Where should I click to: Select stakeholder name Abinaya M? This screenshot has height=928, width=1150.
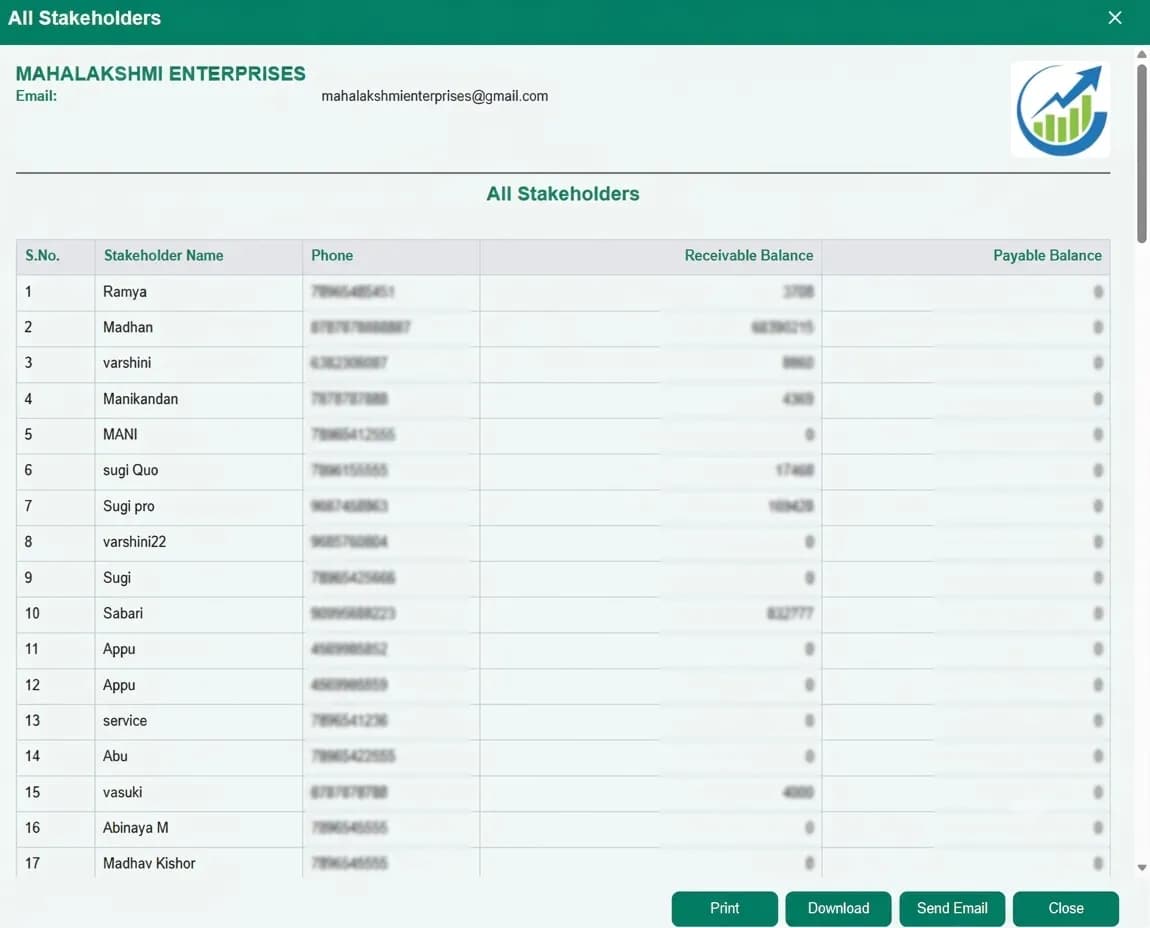point(136,827)
